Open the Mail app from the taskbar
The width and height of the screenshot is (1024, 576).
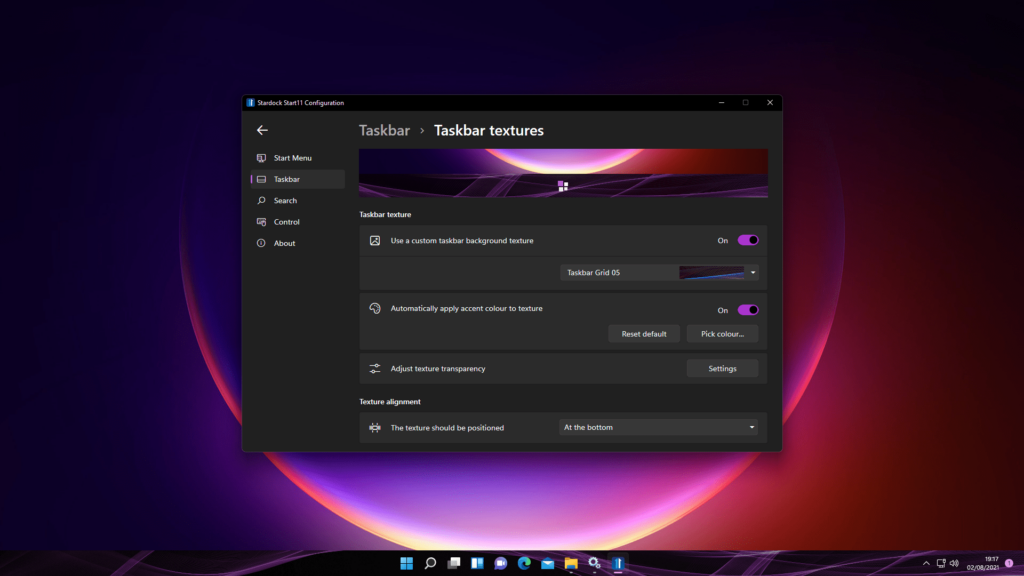547,563
